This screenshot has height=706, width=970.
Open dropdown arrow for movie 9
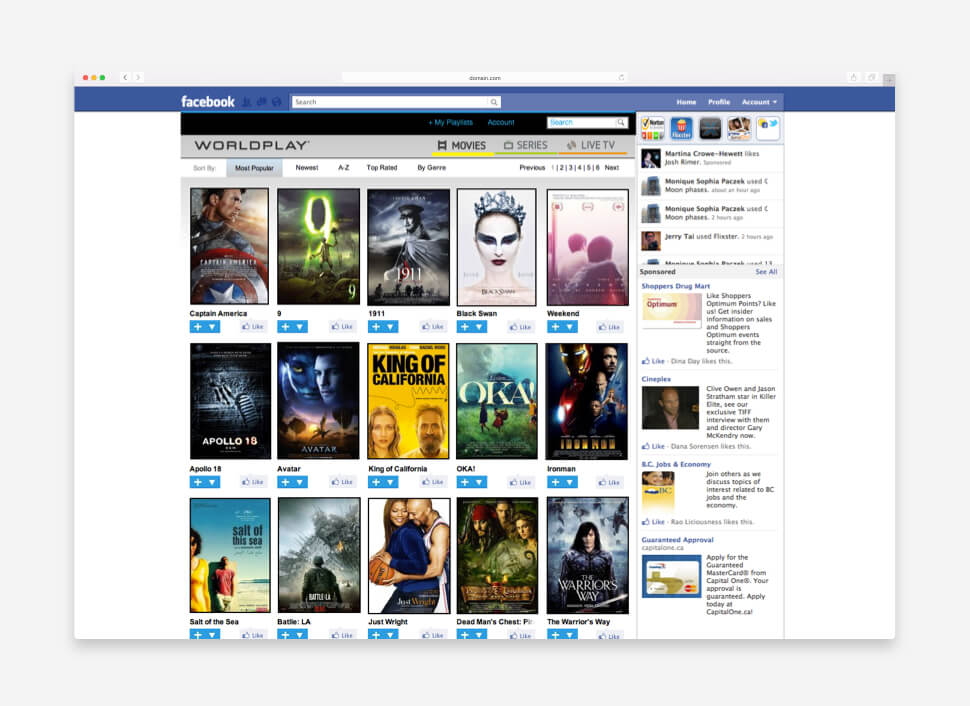300,327
